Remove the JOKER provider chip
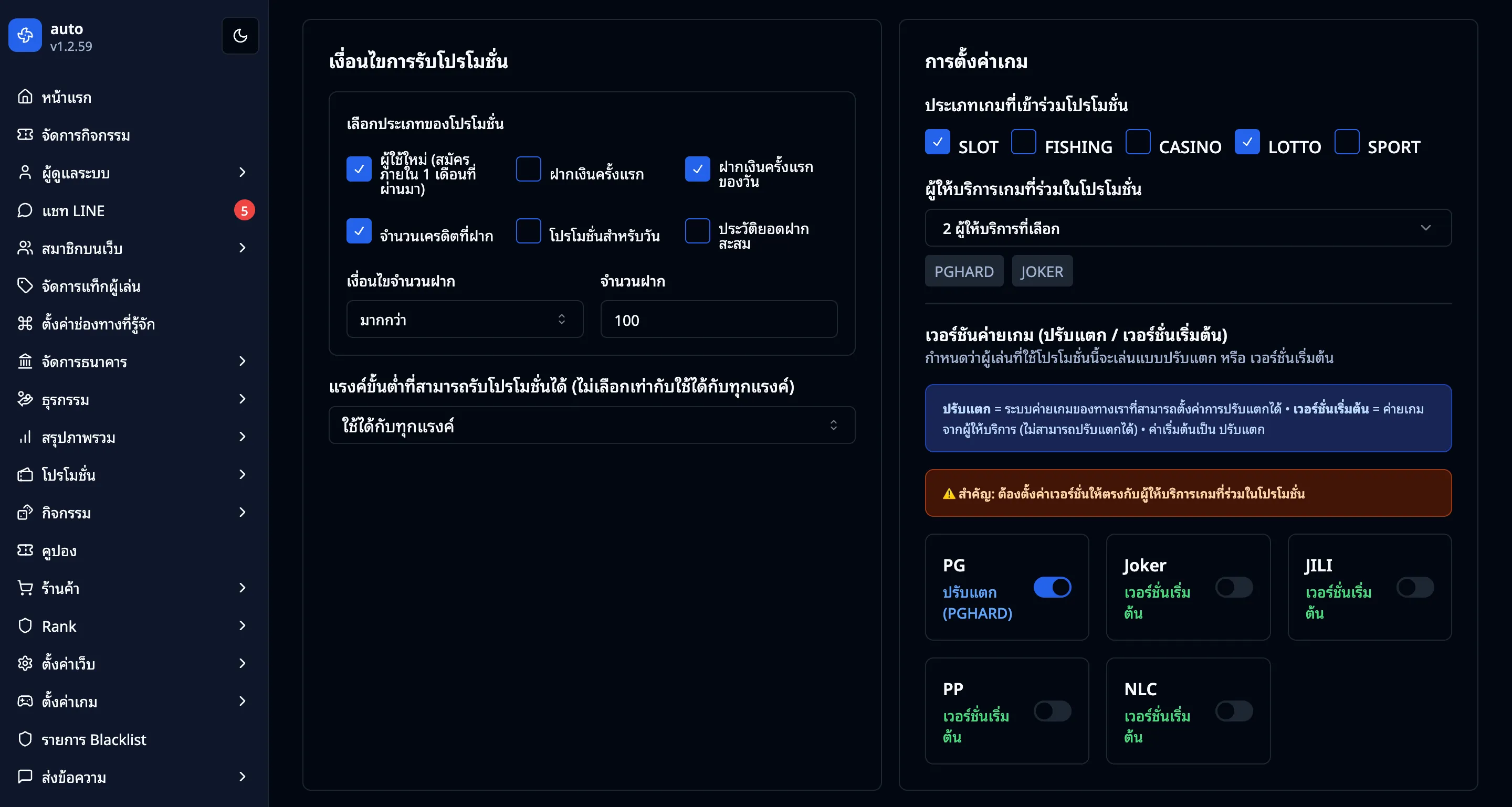Viewport: 1512px width, 807px height. [x=1042, y=271]
